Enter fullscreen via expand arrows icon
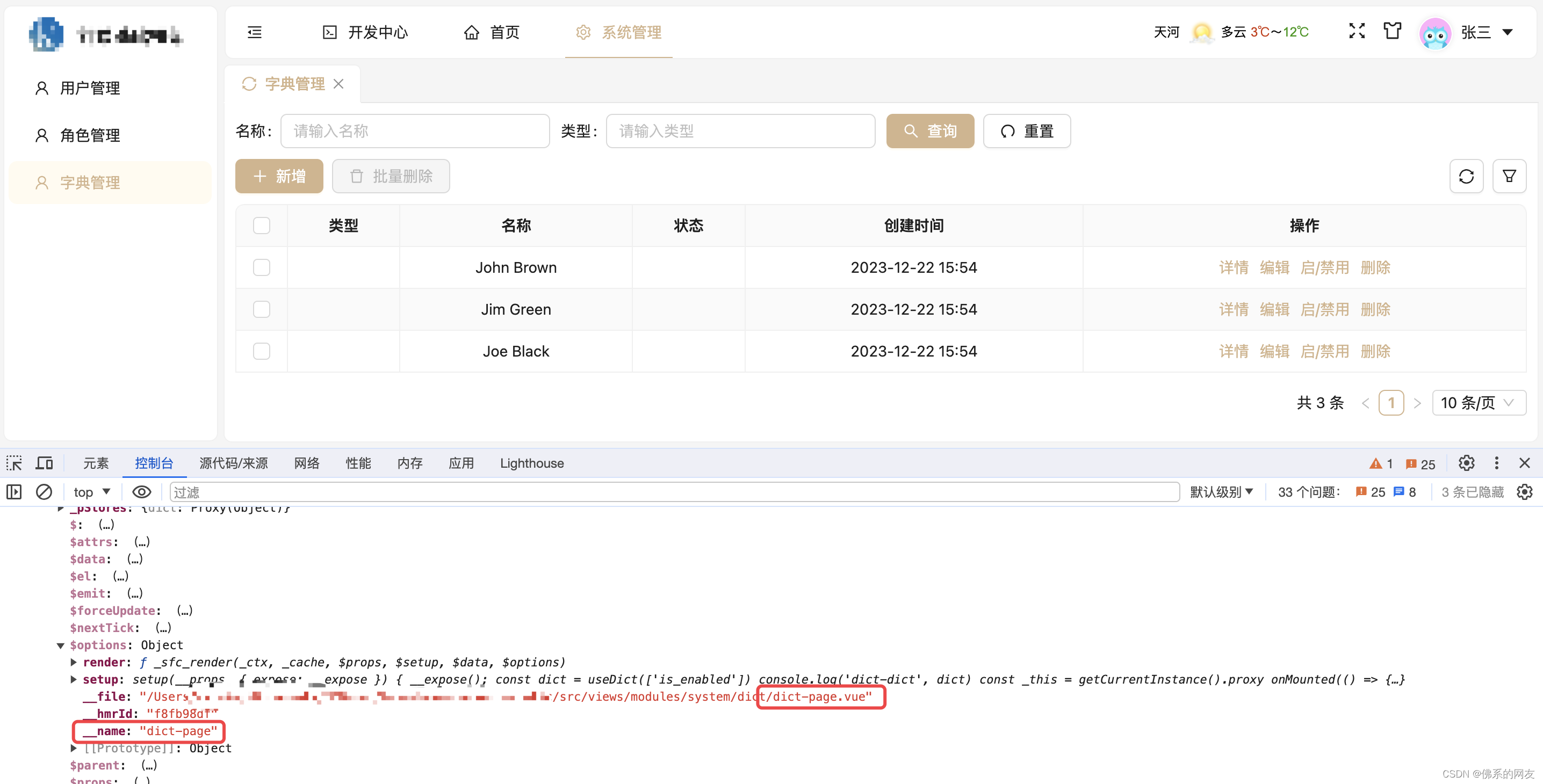Viewport: 1543px width, 784px height. 1357,31
